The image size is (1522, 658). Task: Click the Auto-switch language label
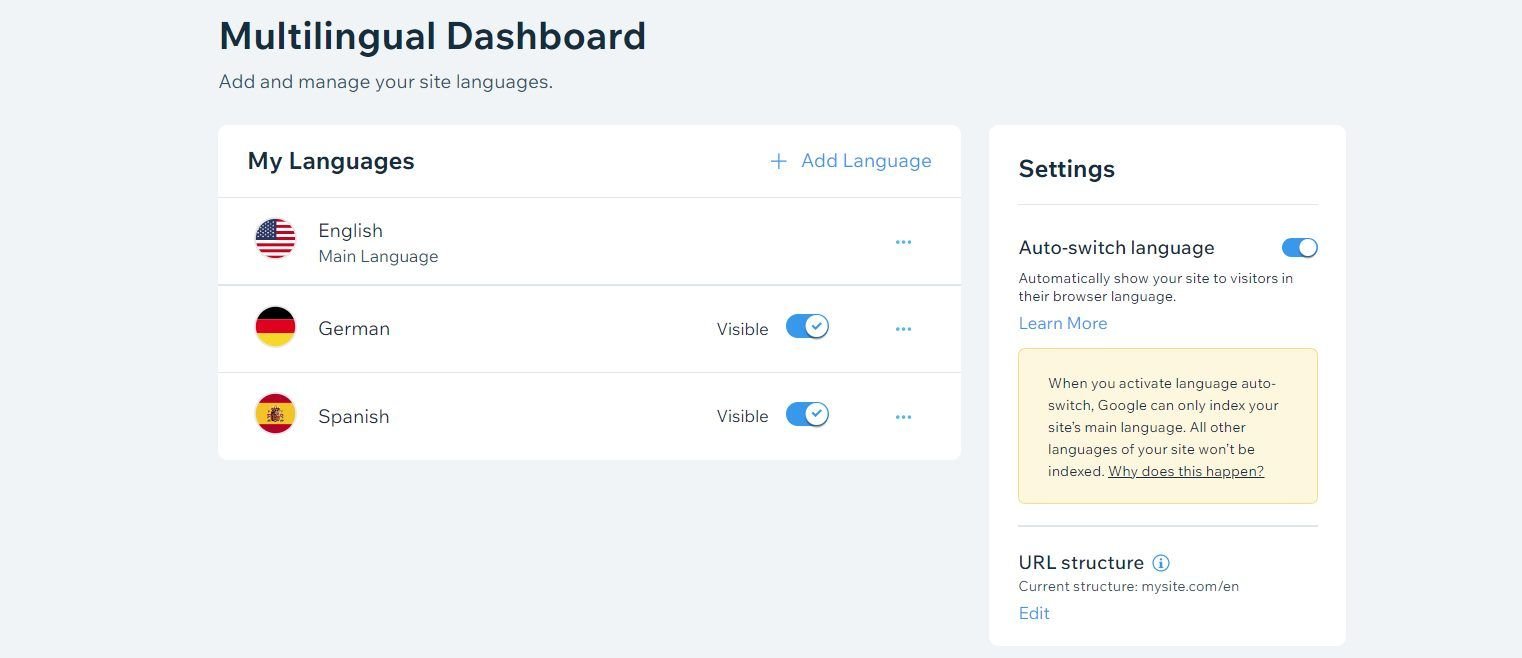point(1116,248)
